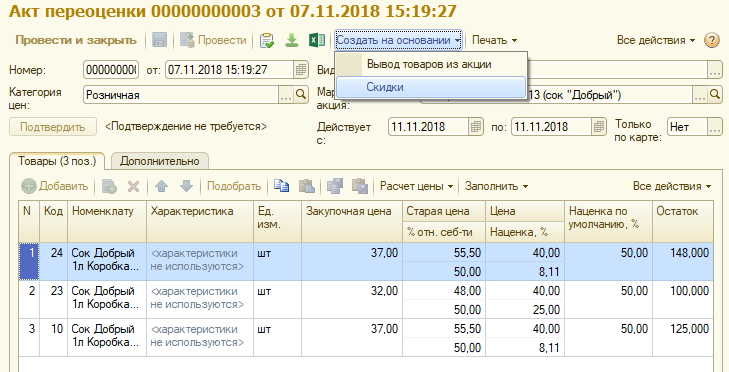Open help via the question mark icon
Image resolution: width=729 pixels, height=372 pixels.
(x=712, y=40)
